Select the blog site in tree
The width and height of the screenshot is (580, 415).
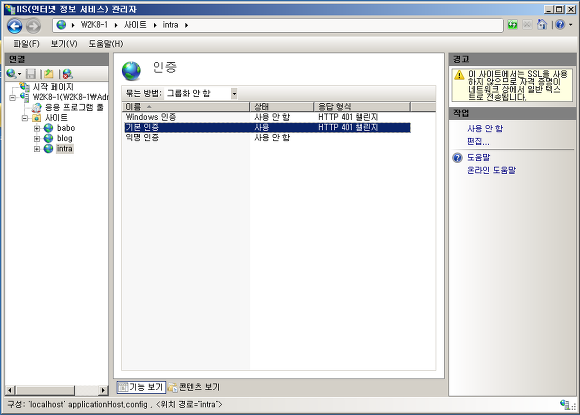[x=64, y=138]
